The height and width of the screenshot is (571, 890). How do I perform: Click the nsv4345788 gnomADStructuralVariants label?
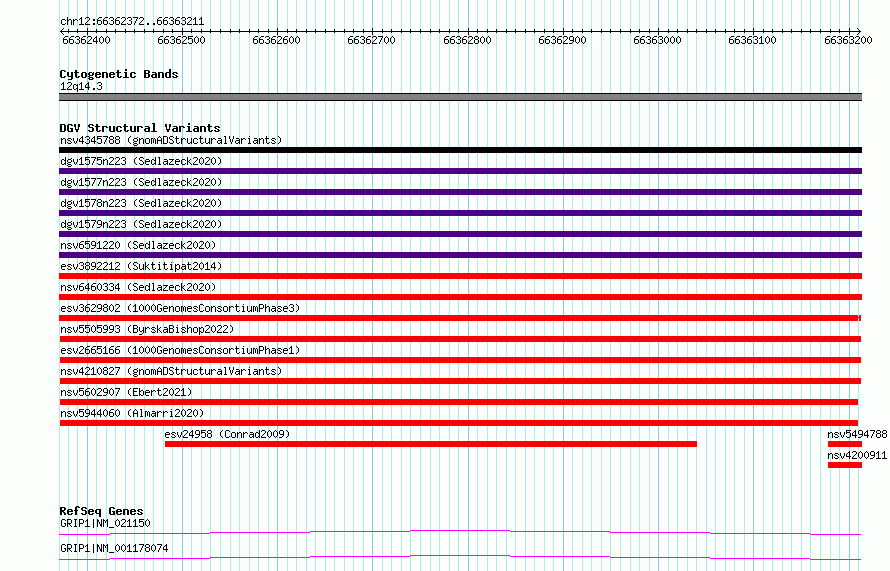(x=171, y=140)
